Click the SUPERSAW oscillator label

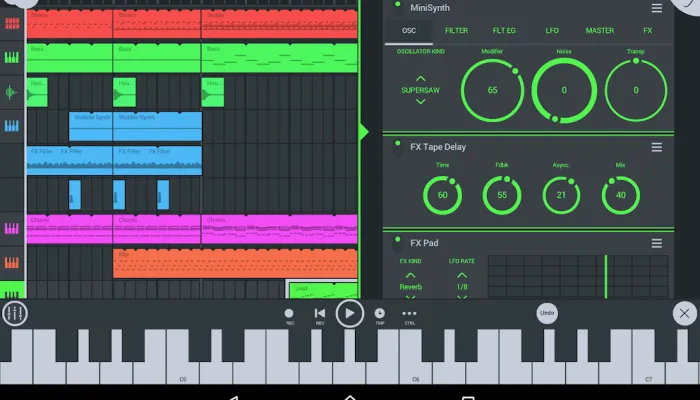[421, 90]
